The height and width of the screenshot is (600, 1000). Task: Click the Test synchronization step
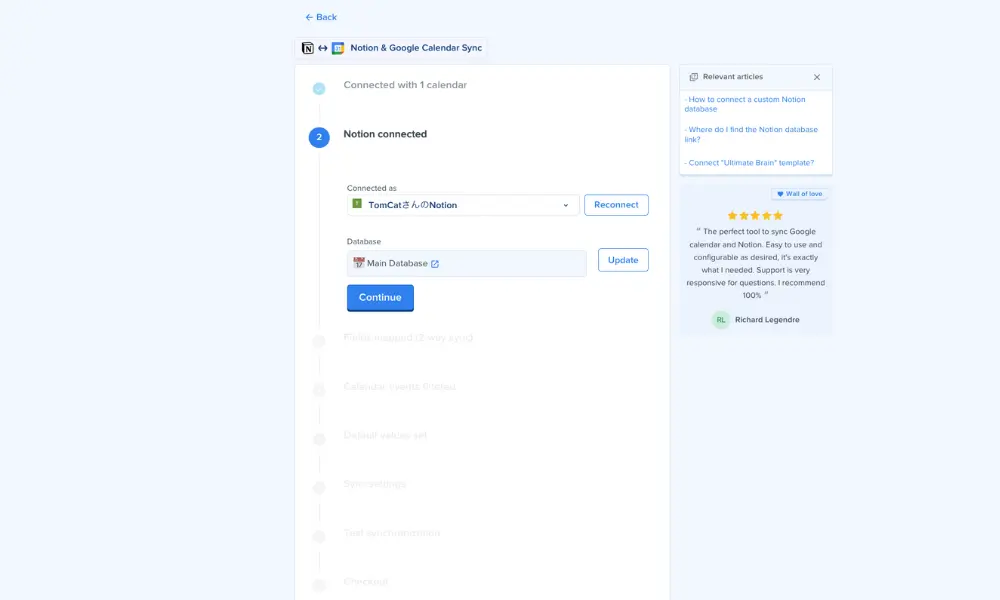392,532
